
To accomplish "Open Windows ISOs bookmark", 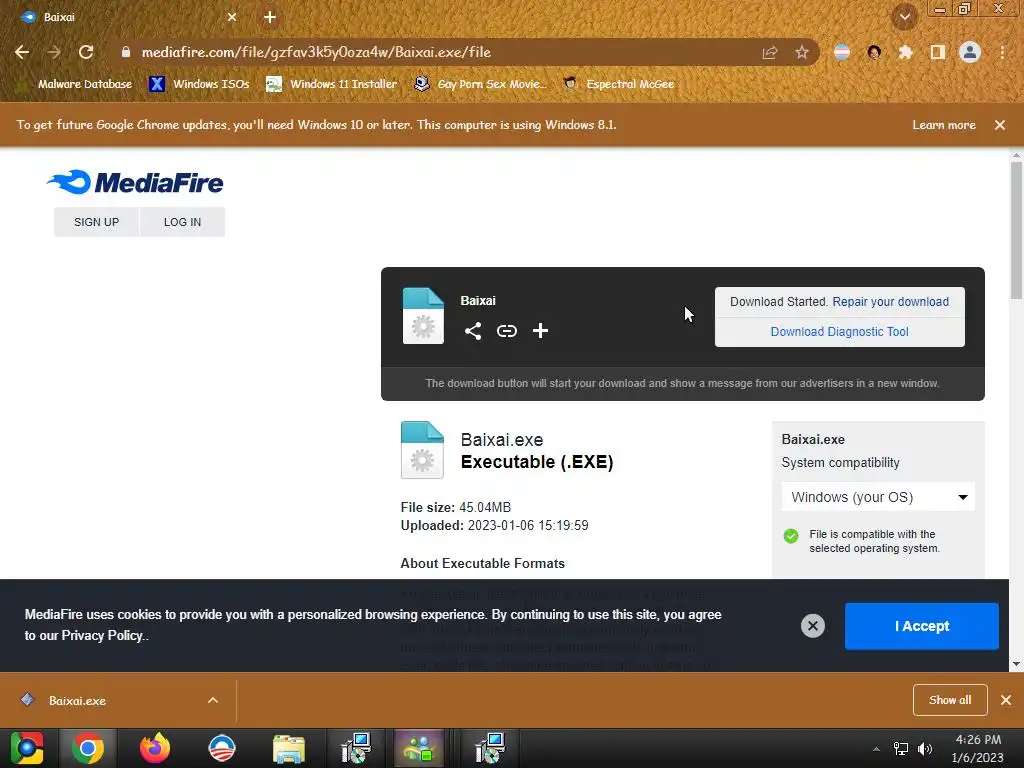I will [x=199, y=84].
